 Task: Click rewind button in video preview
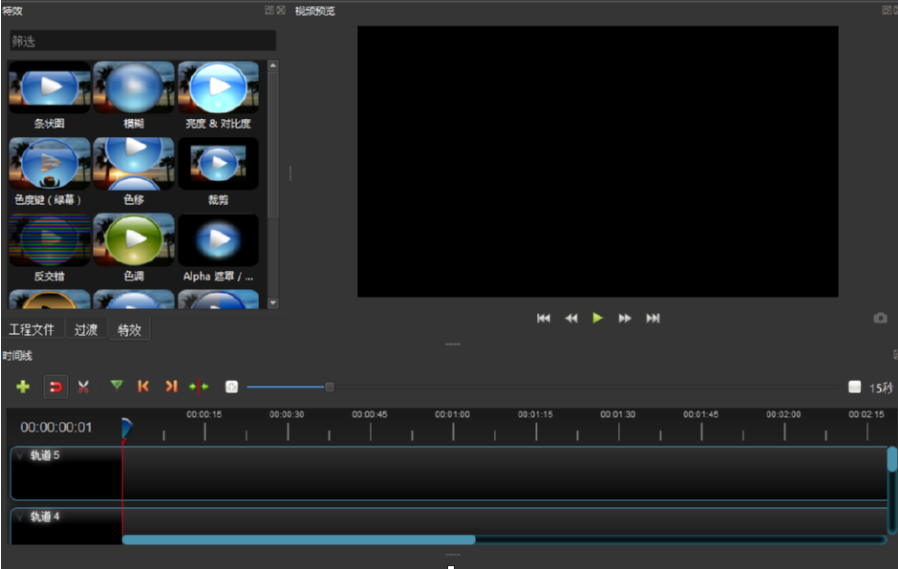(x=571, y=318)
